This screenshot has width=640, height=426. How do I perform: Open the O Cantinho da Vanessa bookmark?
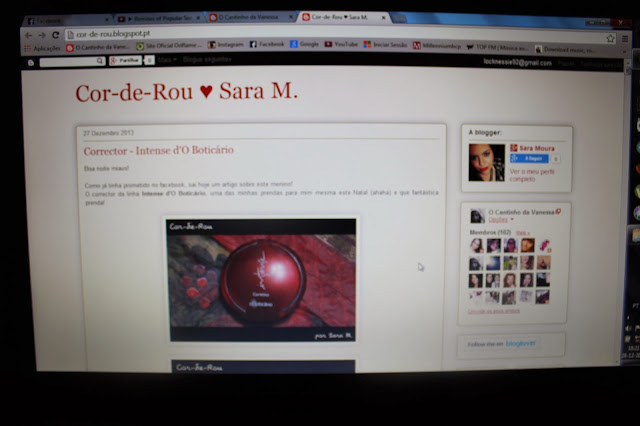pos(98,47)
